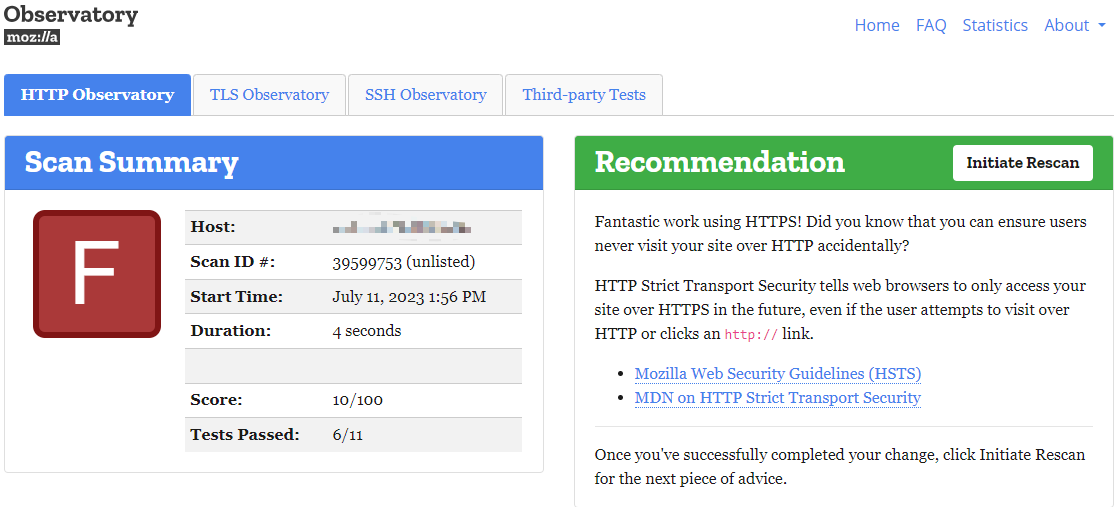Click the Observatory site title logo
This screenshot has height=507, width=1117.
point(71,15)
